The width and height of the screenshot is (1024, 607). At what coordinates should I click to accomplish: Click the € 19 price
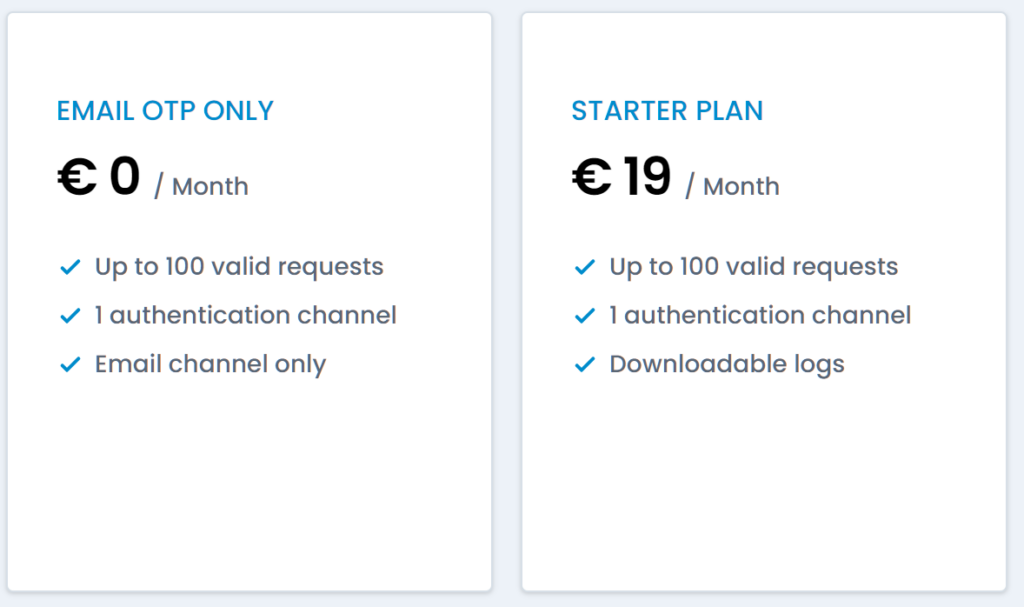point(621,178)
